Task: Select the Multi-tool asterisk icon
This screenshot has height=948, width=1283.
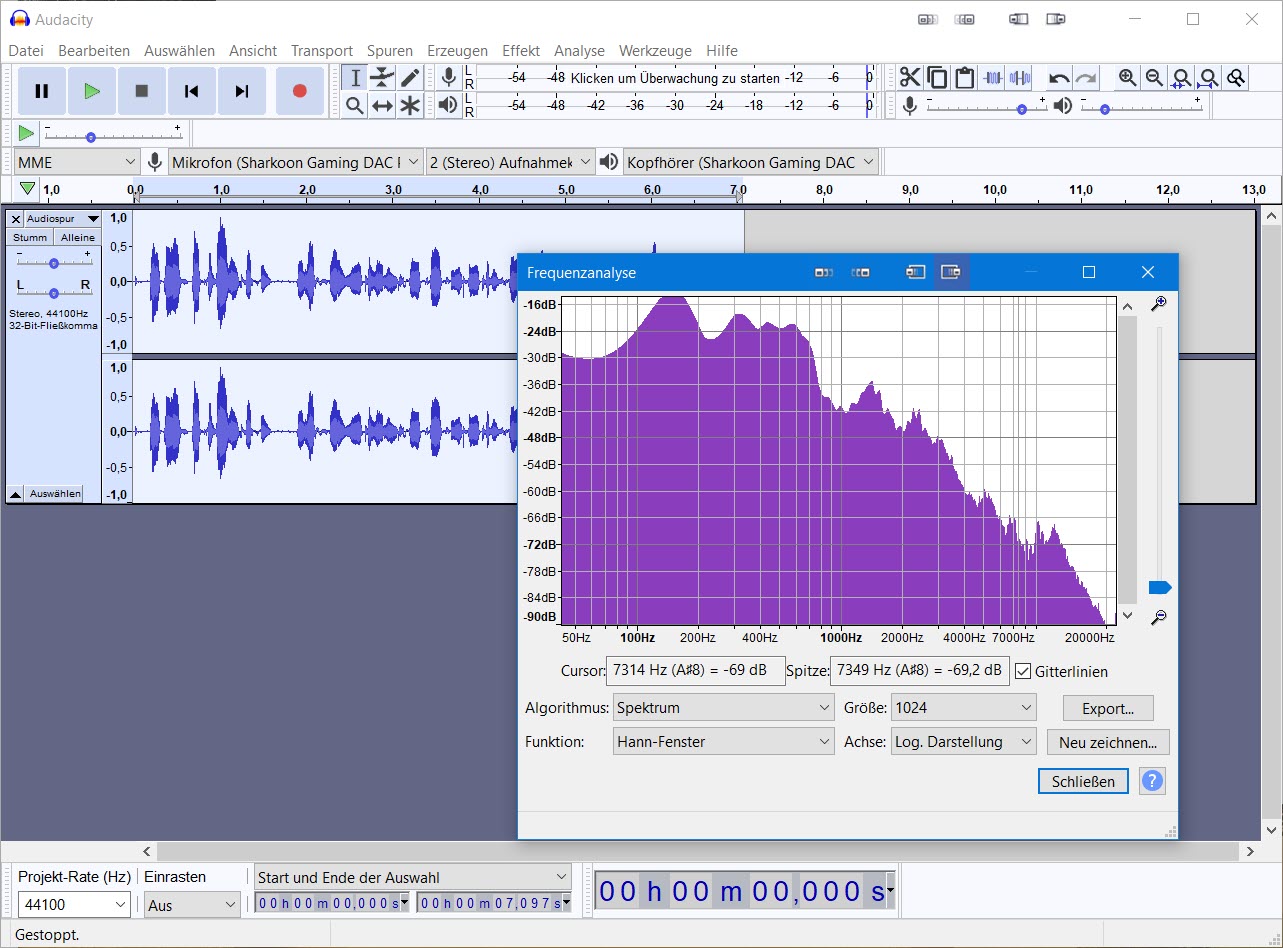Action: coord(410,105)
